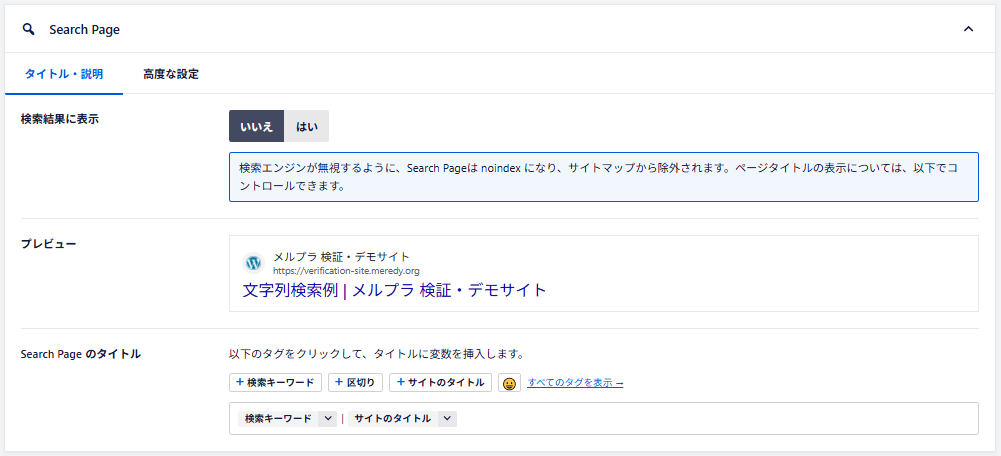The image size is (1001, 456).
Task: Click the preview URL verification-site.meredy.org
Action: pyautogui.click(x=346, y=271)
